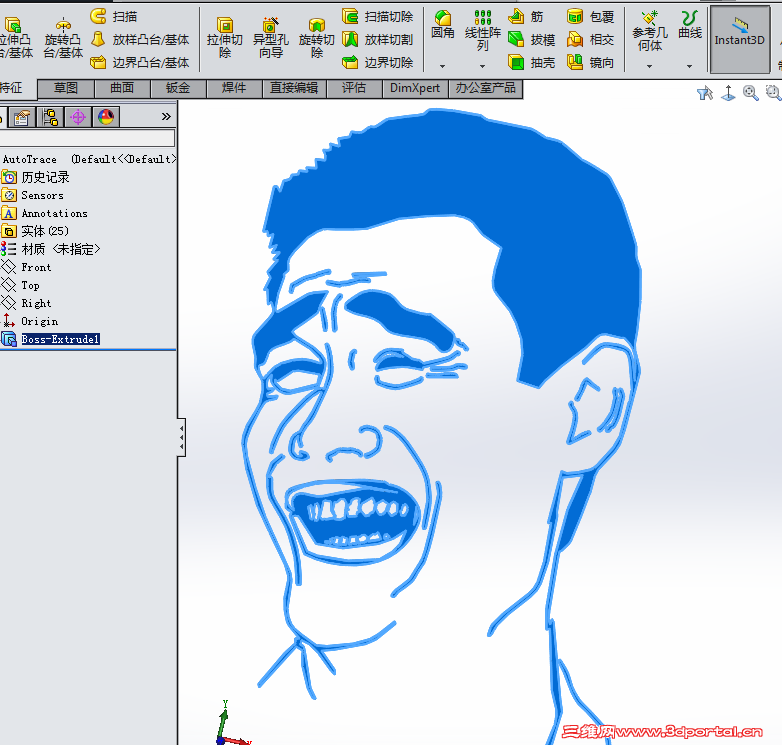
Task: Click the Revolved Cut (旋转切除) tool
Action: tap(316, 39)
